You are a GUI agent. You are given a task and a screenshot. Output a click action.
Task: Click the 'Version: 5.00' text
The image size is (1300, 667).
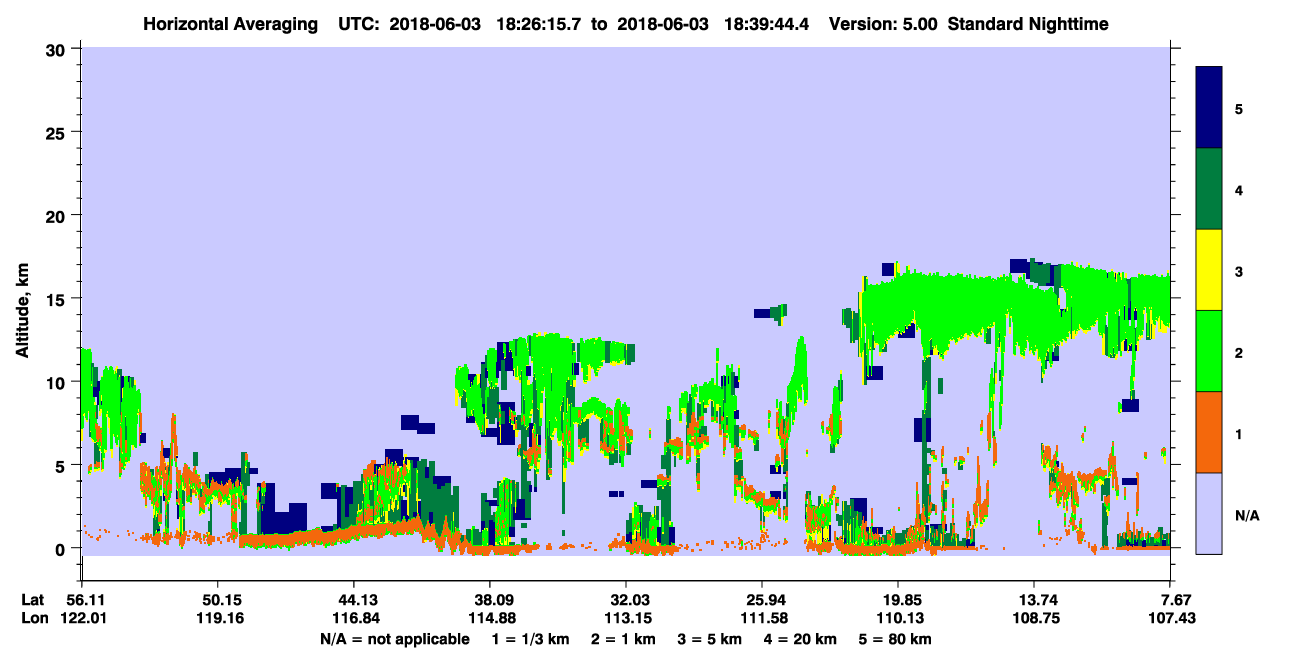882,24
